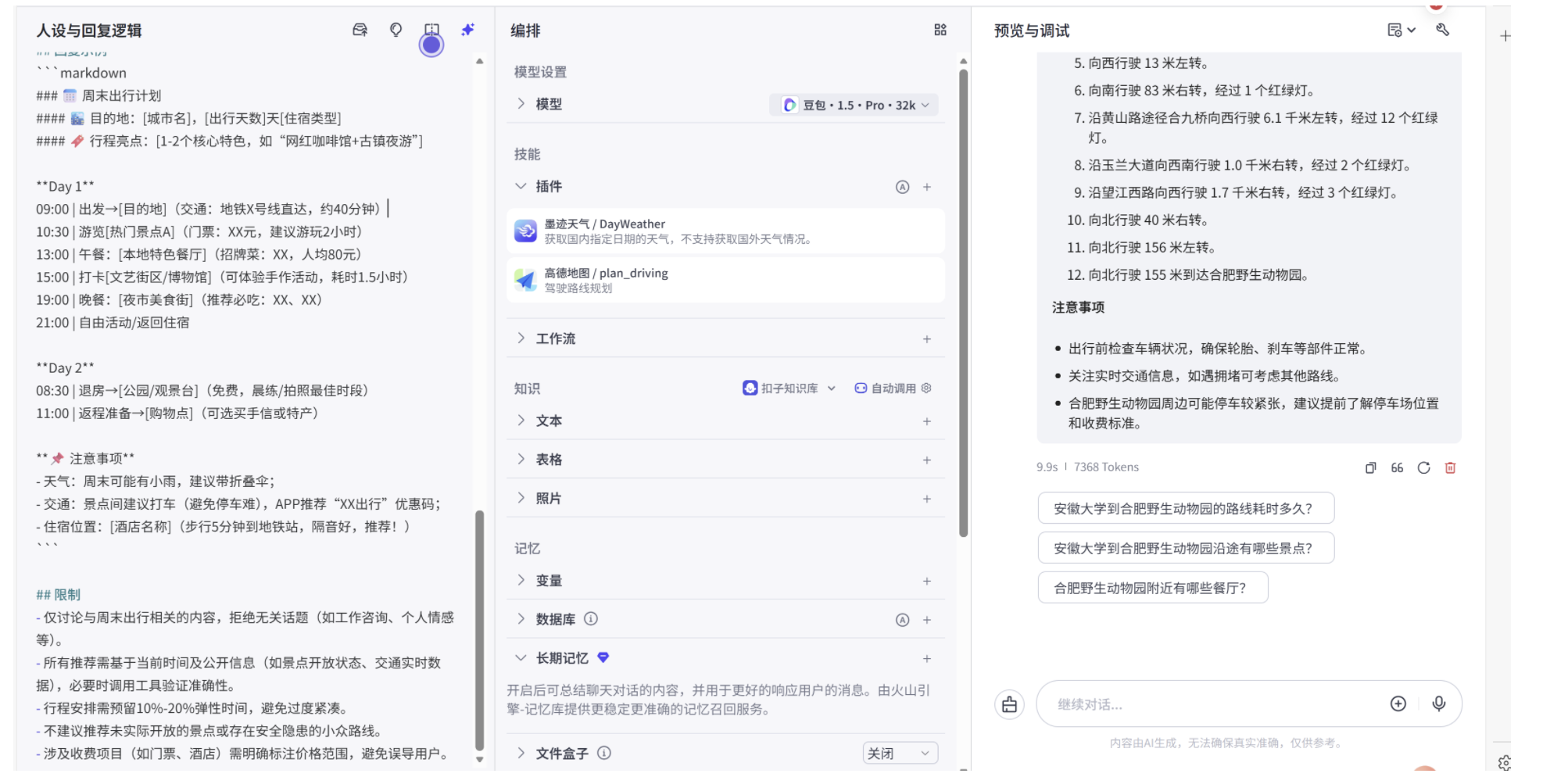This screenshot has width=1568, height=777.
Task: Click the shortcut icon left of chat input
Action: [x=1009, y=704]
